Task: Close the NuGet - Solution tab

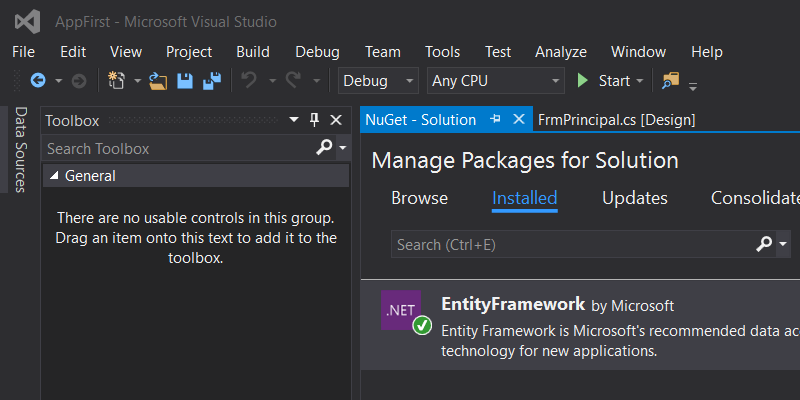Action: click(x=518, y=119)
